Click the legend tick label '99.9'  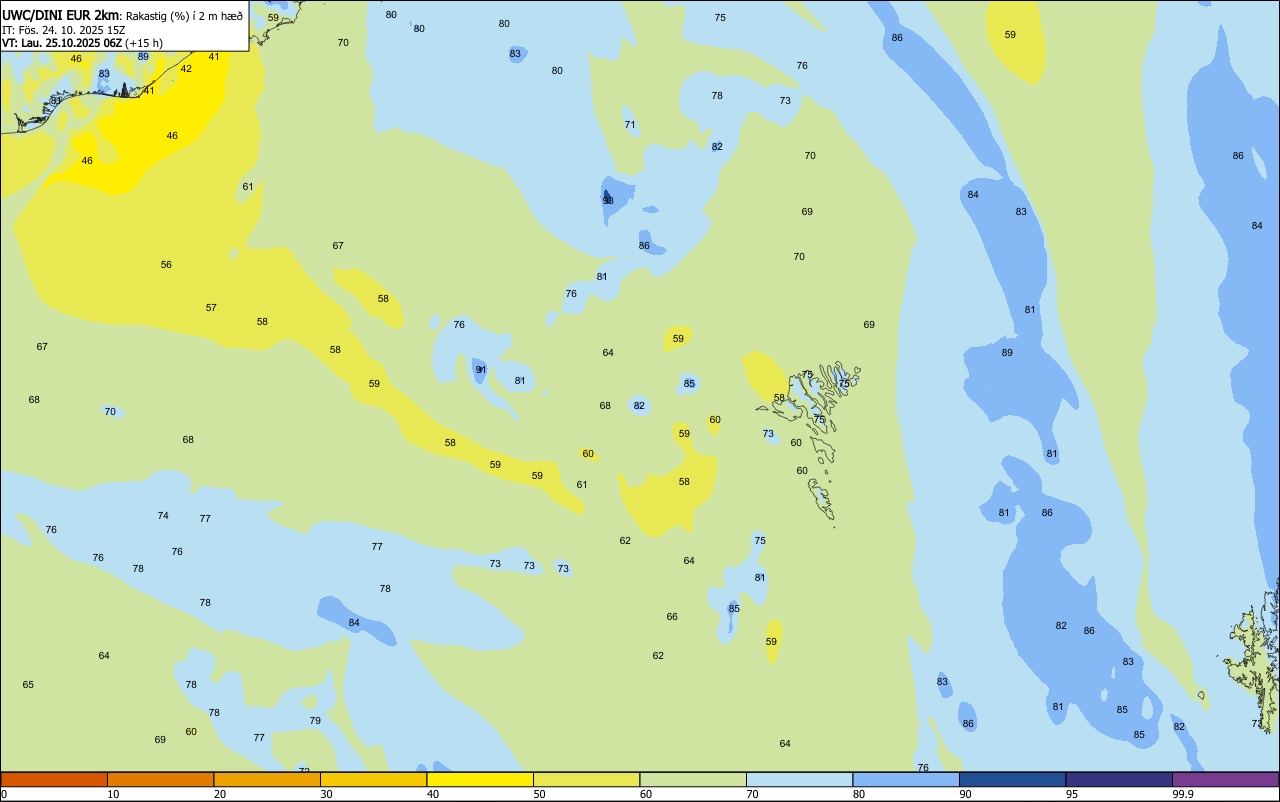pyautogui.click(x=1183, y=794)
